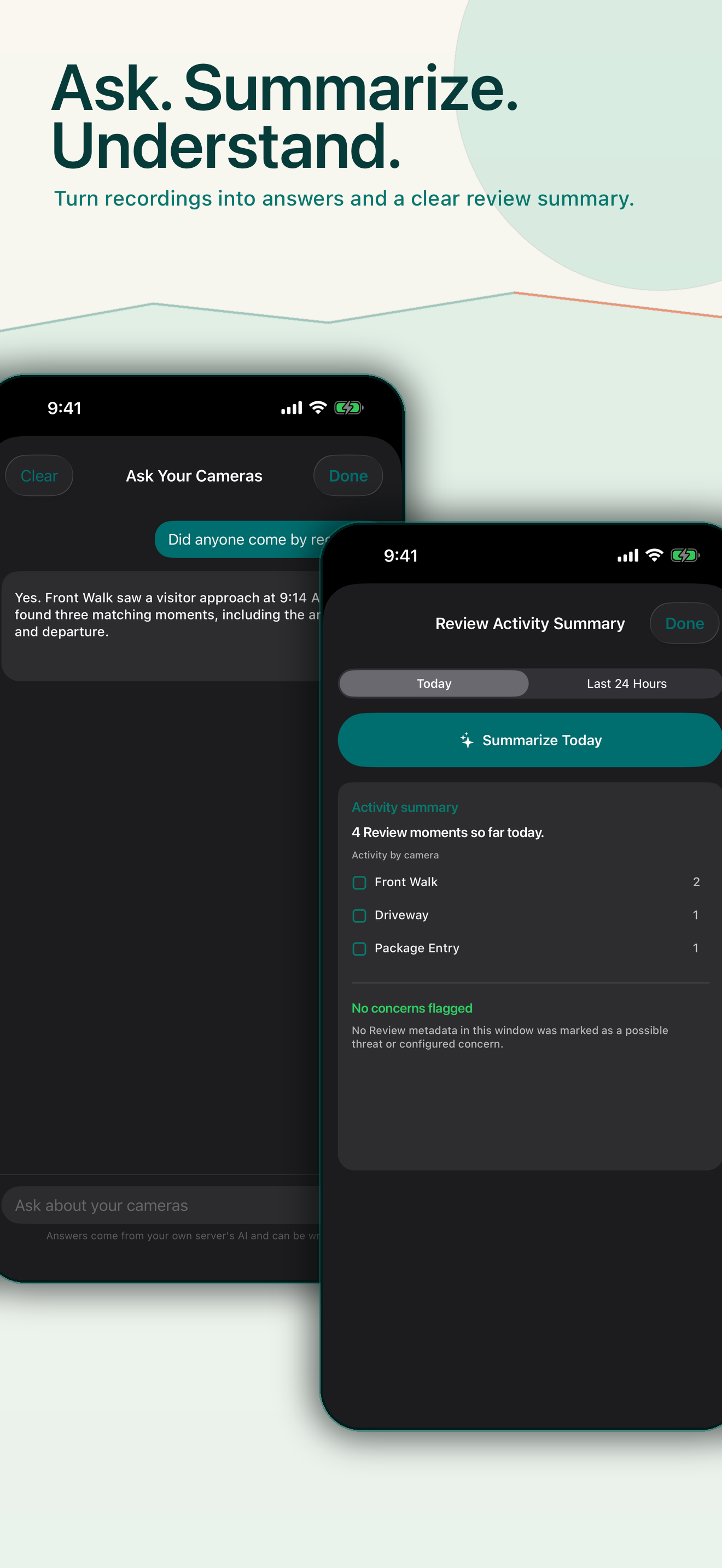Tap the Front Walk camera icon
The image size is (722, 1568).
pyautogui.click(x=359, y=882)
